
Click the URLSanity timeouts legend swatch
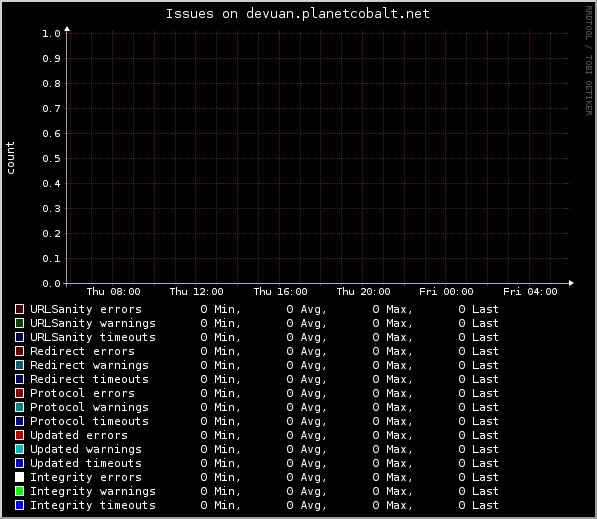point(19,337)
